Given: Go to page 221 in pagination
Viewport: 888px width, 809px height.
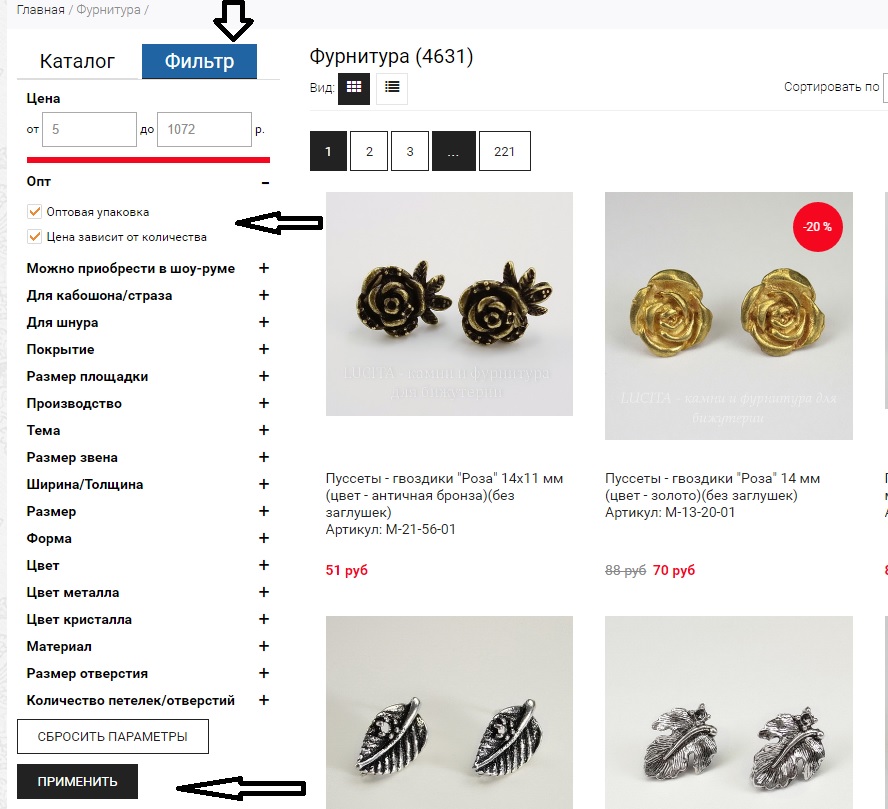Looking at the screenshot, I should coord(504,152).
